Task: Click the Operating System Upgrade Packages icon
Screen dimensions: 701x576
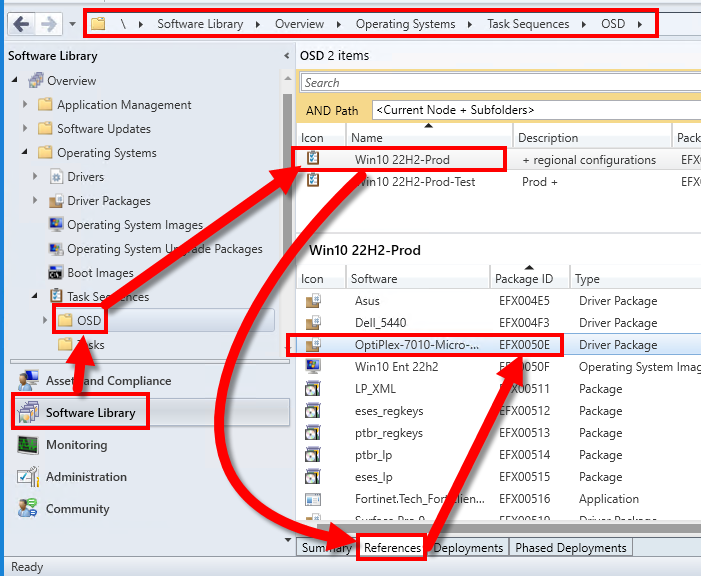Action: pos(56,249)
